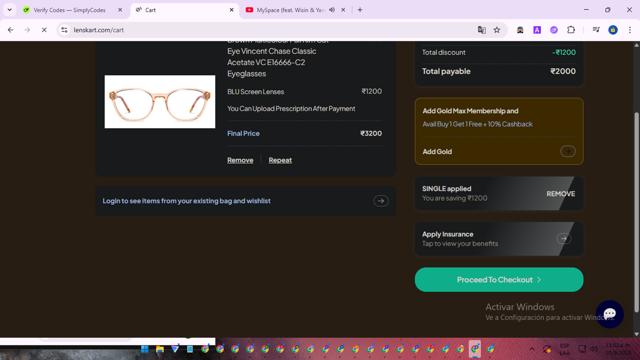The height and width of the screenshot is (360, 640).
Task: Click the 'Final Price' label
Action: click(x=243, y=133)
